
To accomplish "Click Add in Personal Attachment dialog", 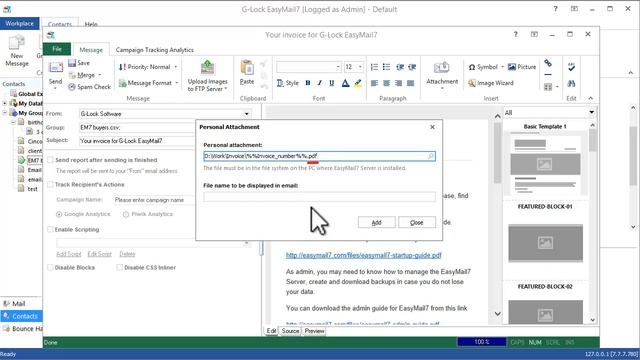I will 376,222.
